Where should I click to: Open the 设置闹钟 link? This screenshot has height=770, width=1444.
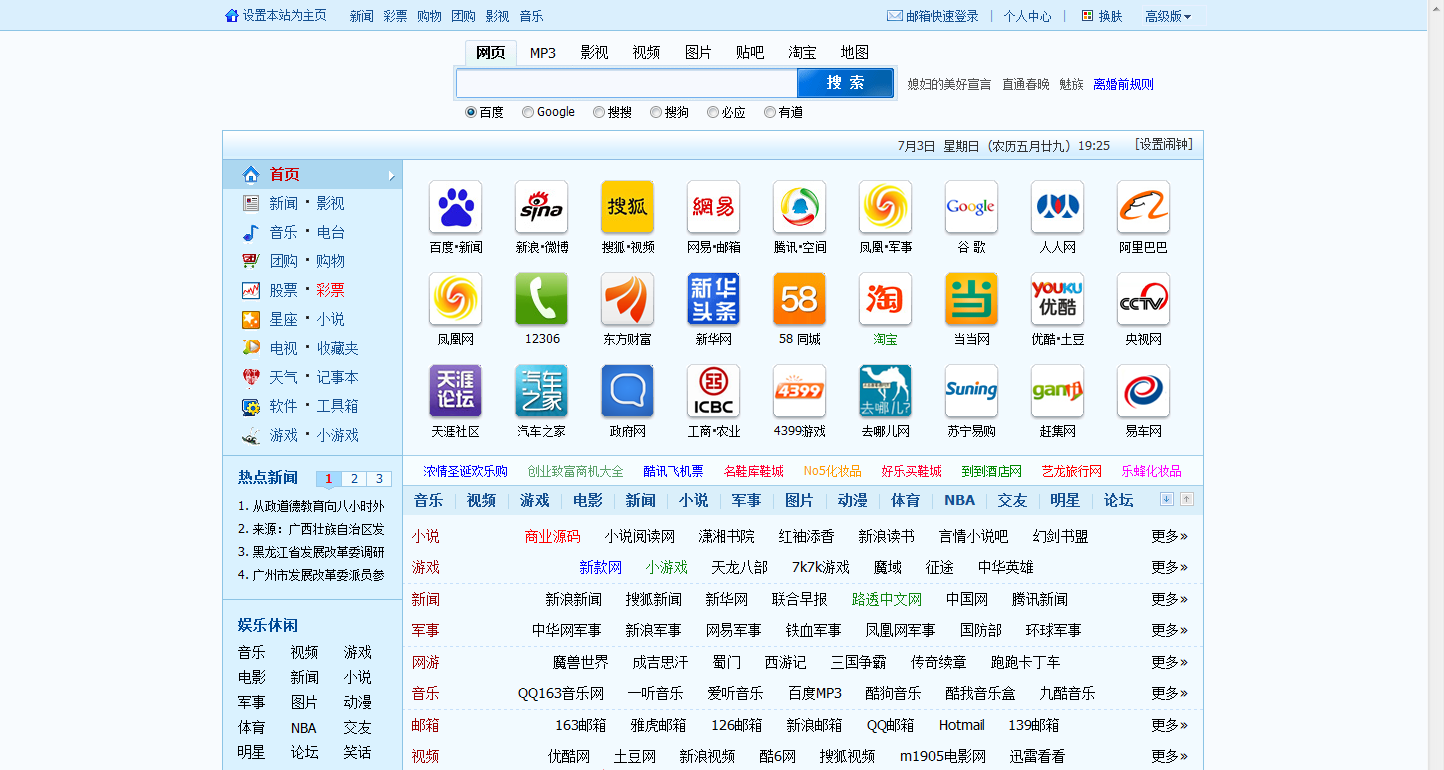click(1164, 145)
